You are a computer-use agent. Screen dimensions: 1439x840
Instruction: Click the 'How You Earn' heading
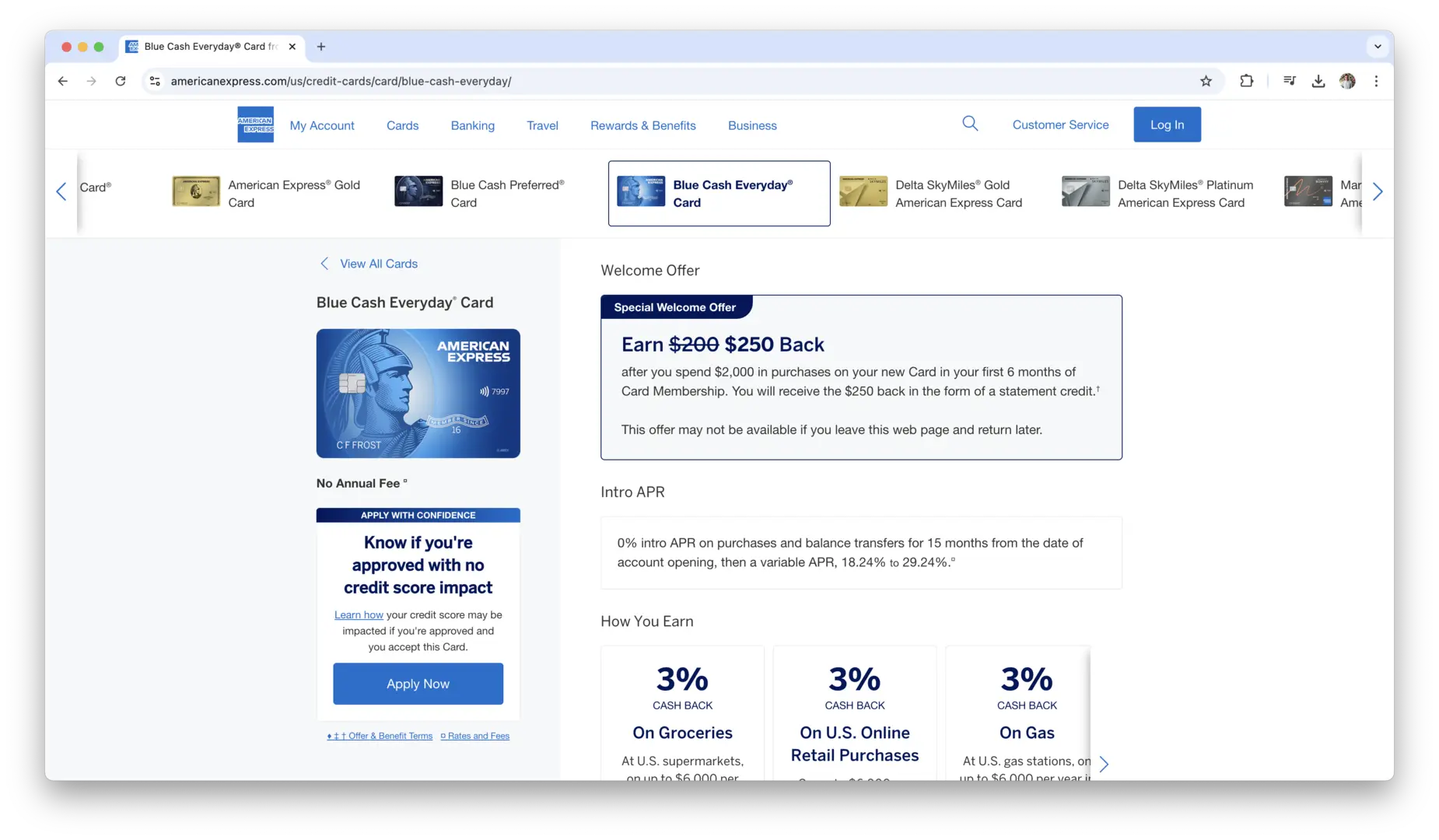point(647,621)
